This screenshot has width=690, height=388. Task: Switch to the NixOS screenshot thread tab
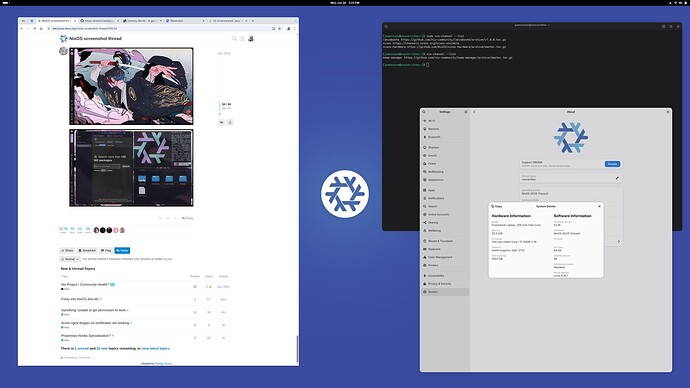tap(56, 21)
